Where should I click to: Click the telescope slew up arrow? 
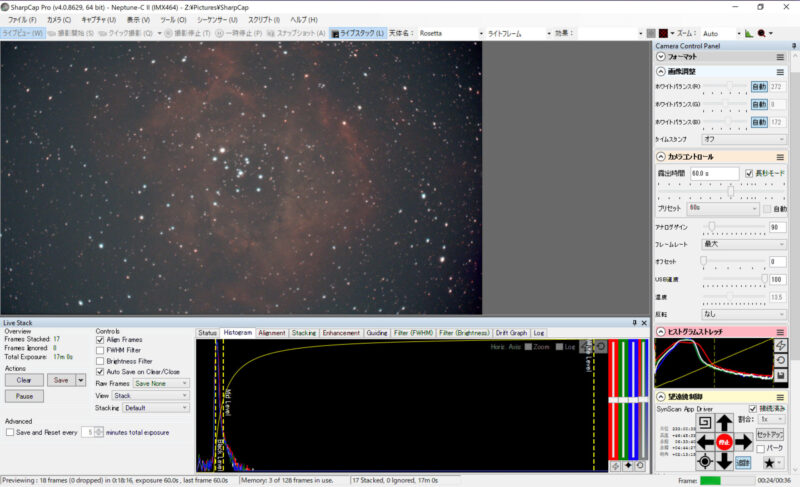[725, 423]
